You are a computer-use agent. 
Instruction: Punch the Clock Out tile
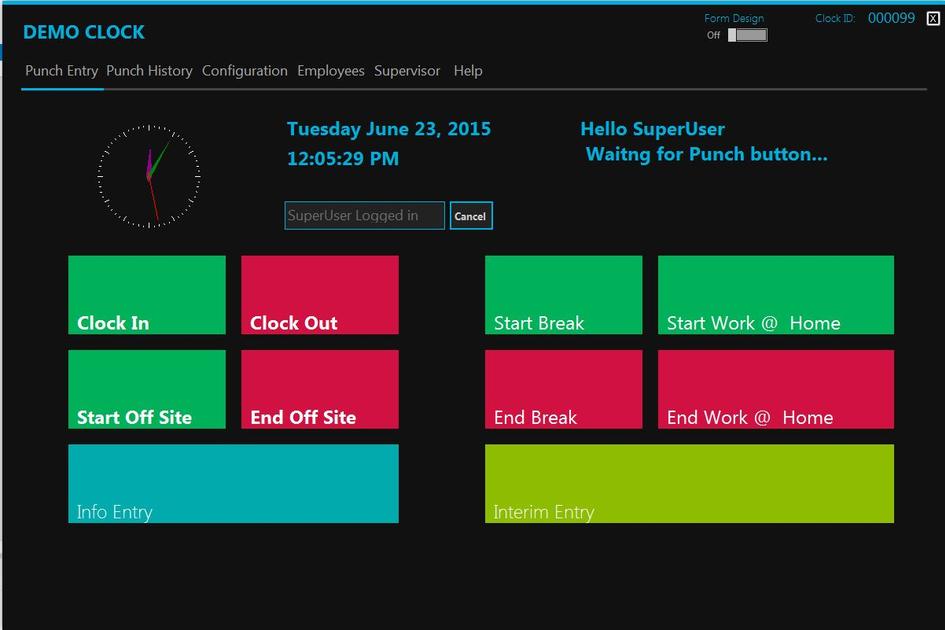pyautogui.click(x=320, y=295)
